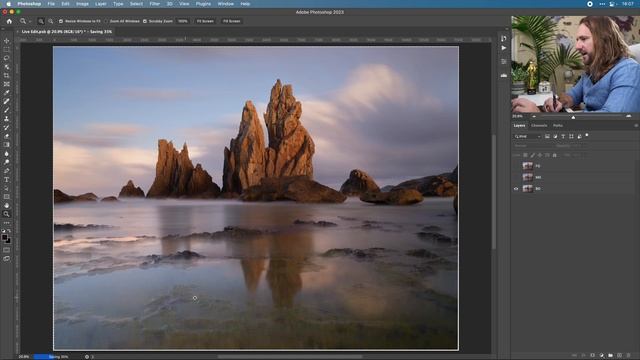Click the Fit Screen button
This screenshot has height=360, width=640.
(x=205, y=21)
